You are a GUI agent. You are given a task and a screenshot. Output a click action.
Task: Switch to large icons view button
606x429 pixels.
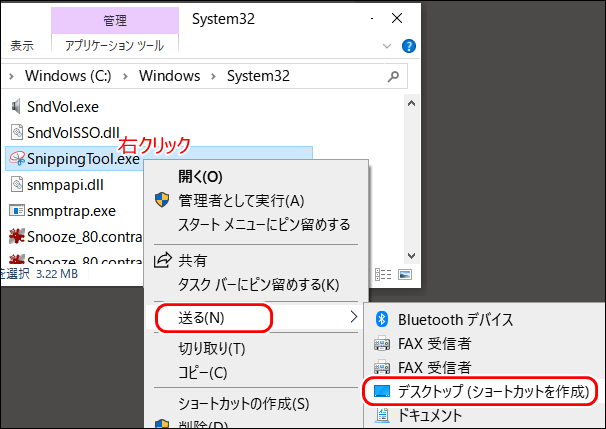coord(405,274)
